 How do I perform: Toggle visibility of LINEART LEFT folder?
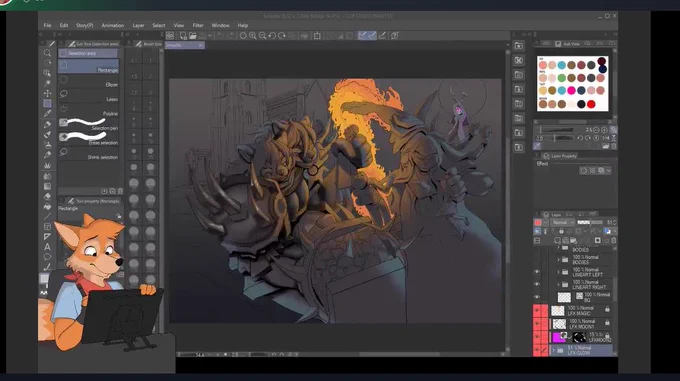click(x=537, y=272)
